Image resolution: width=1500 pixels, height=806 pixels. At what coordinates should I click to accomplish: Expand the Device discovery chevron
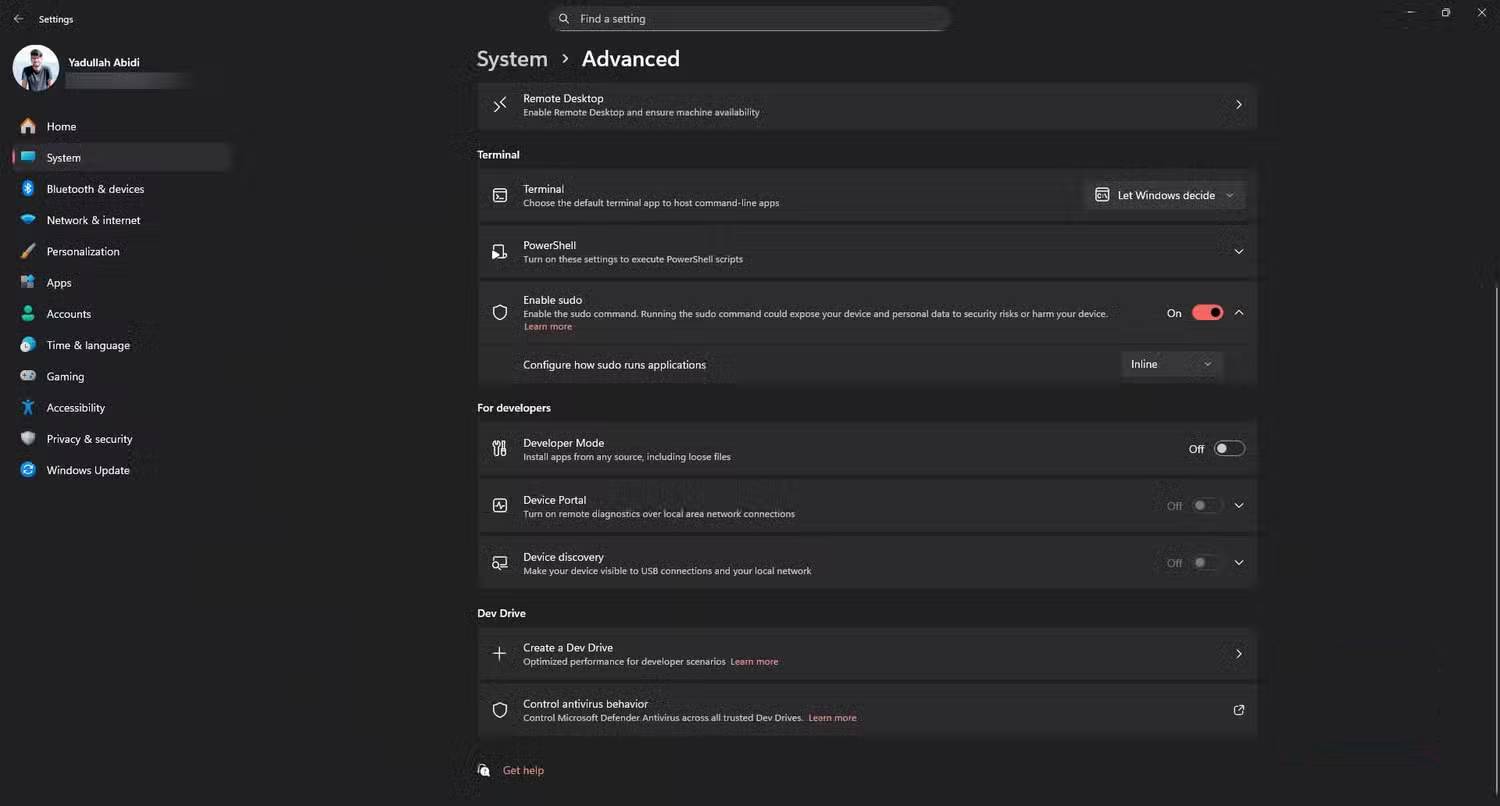click(x=1239, y=563)
